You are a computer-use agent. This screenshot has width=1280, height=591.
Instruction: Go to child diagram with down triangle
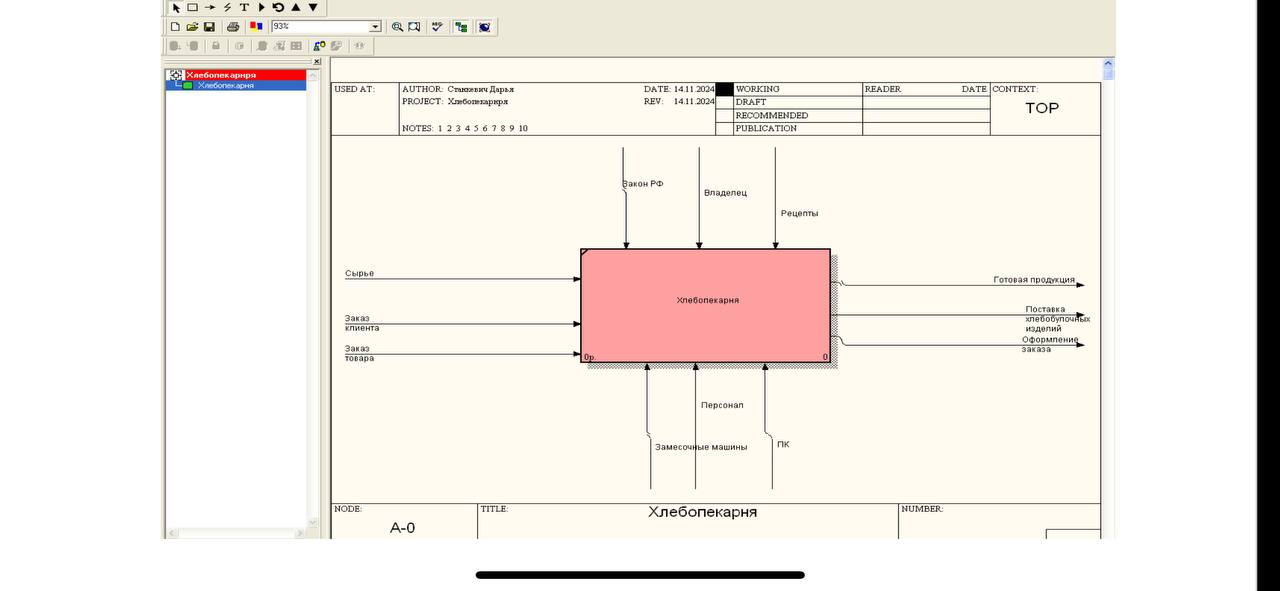point(313,7)
